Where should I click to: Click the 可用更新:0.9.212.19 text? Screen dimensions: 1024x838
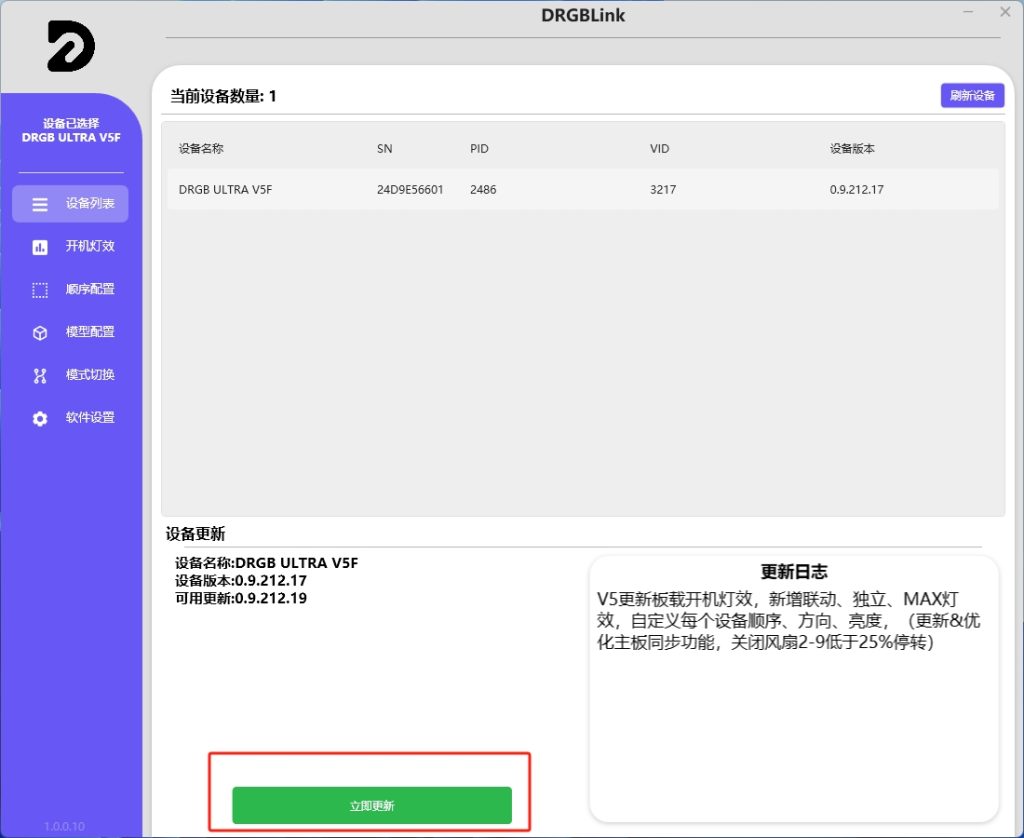241,598
